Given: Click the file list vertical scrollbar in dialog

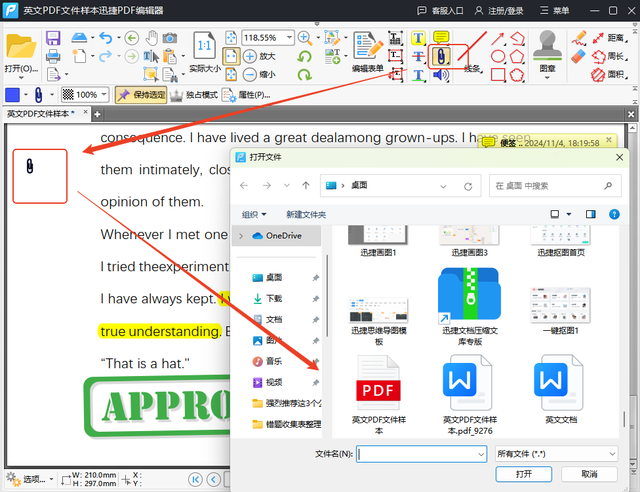Looking at the screenshot, I should click(623, 419).
